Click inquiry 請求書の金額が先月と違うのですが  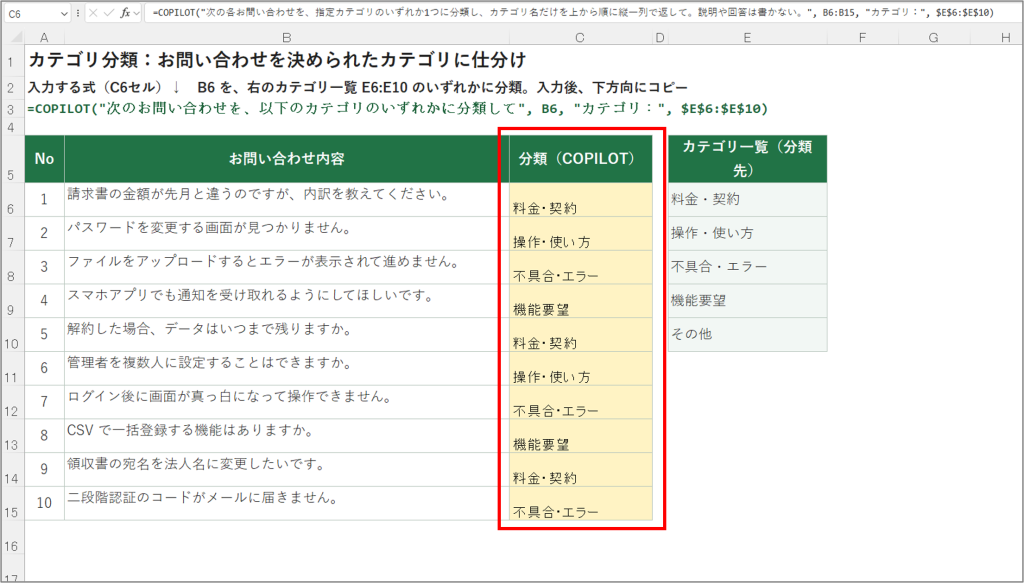tap(287, 199)
